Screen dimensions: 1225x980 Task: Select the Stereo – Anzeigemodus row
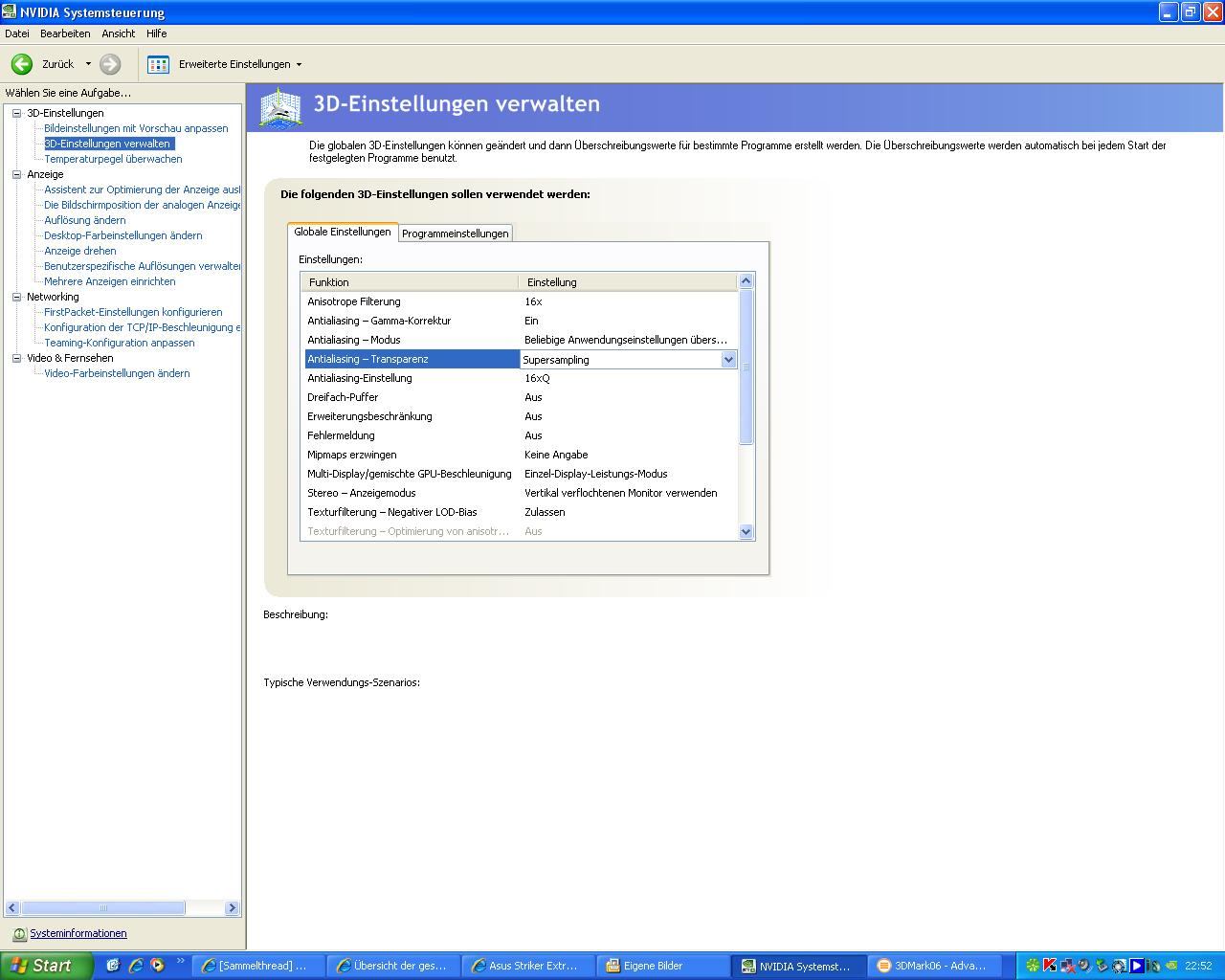(x=521, y=493)
